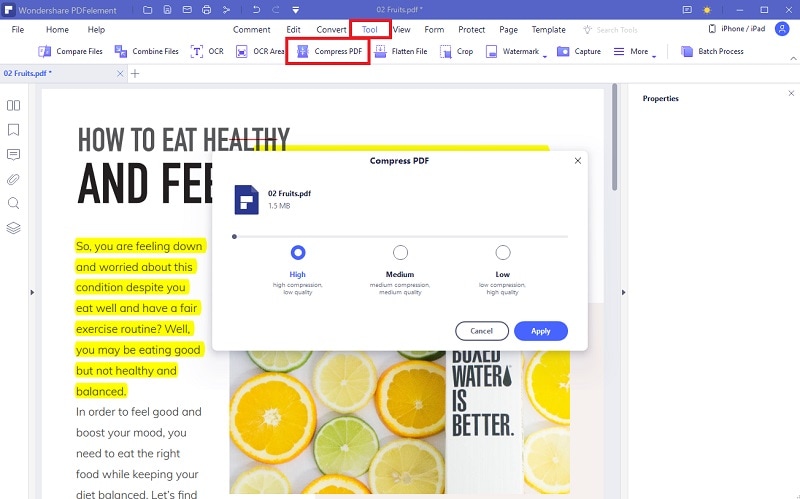
Task: Click the 02 Fruits.pdf file icon in the dialog
Action: click(246, 199)
